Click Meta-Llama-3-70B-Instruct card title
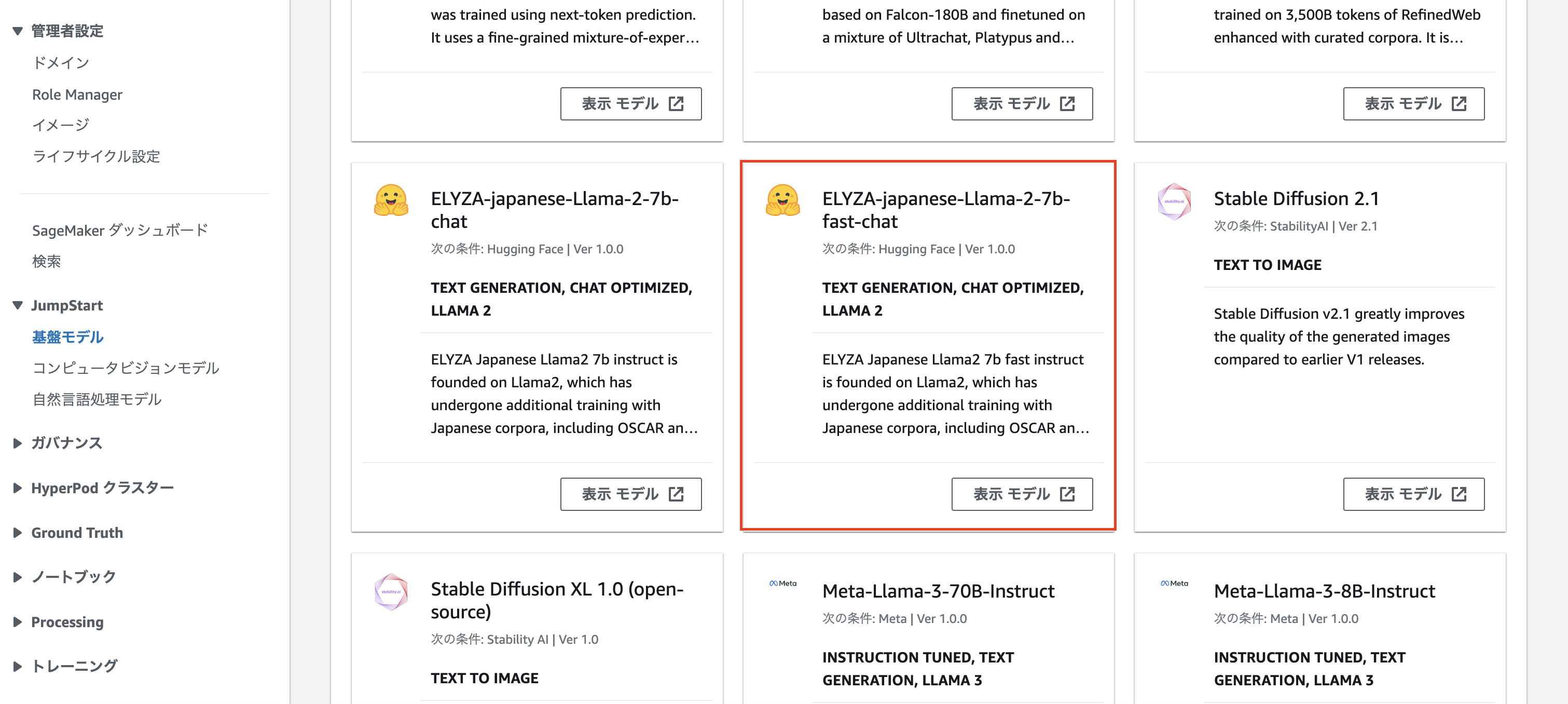Screen dimensions: 1568x704 (938, 591)
